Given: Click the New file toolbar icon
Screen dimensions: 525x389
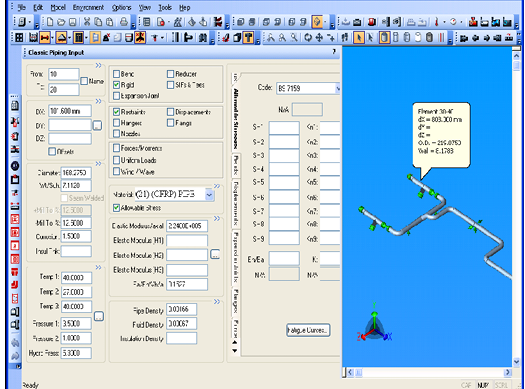Looking at the screenshot, I should click(50, 22).
